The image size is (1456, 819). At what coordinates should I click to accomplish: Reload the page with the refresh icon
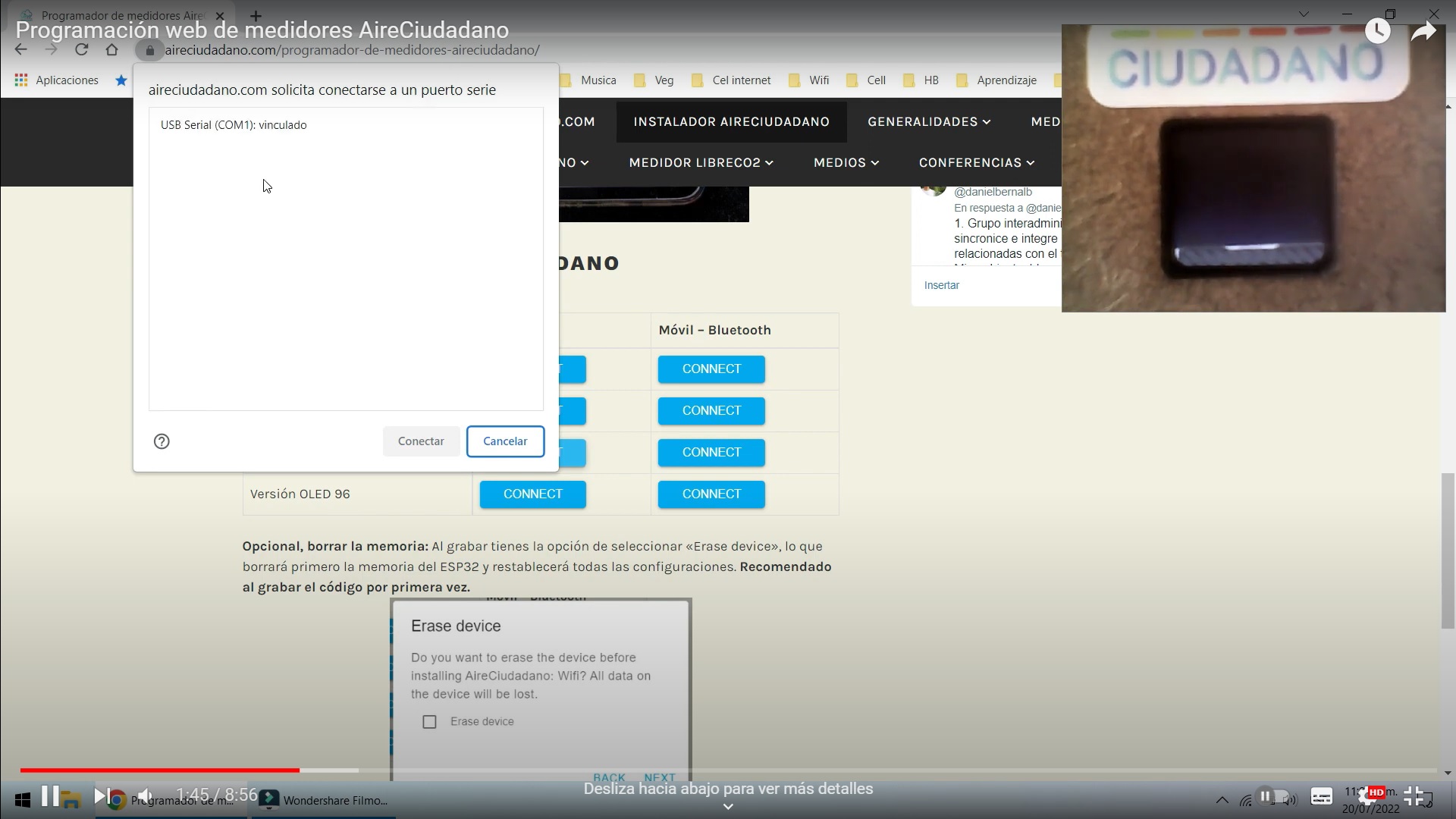click(81, 50)
